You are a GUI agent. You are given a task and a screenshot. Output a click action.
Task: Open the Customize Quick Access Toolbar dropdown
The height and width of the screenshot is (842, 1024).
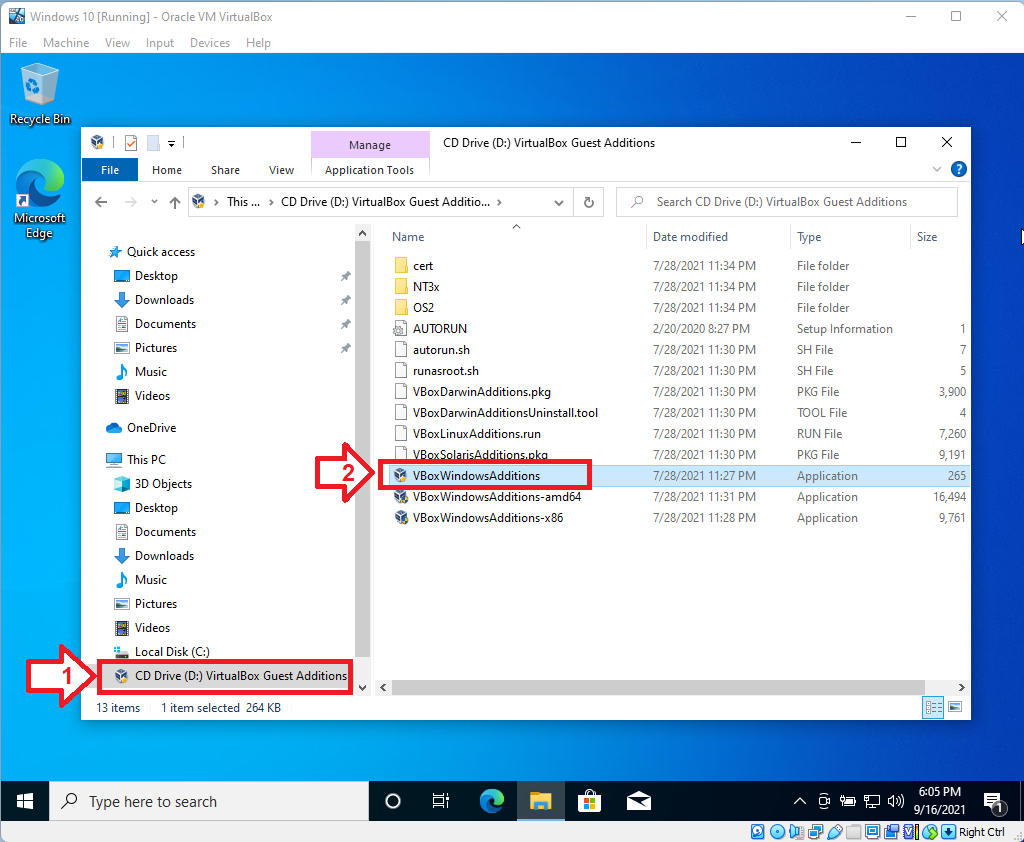click(171, 143)
